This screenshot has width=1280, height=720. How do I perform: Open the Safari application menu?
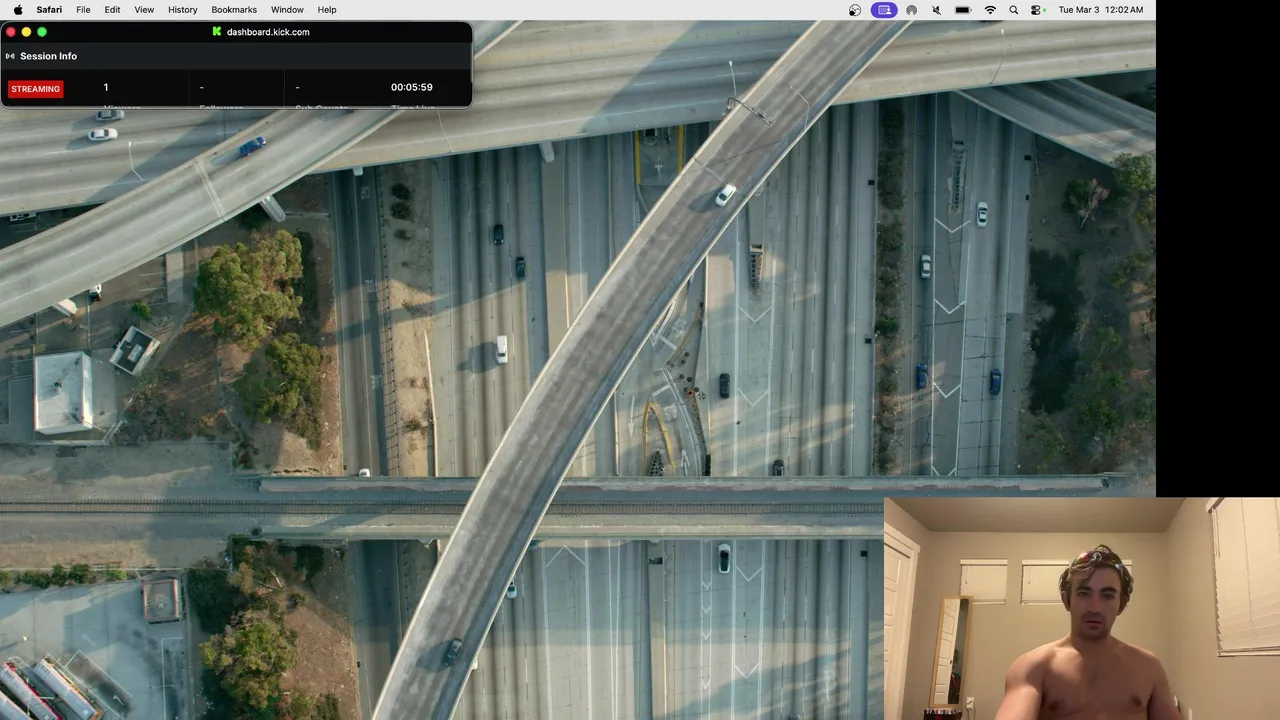click(x=49, y=10)
